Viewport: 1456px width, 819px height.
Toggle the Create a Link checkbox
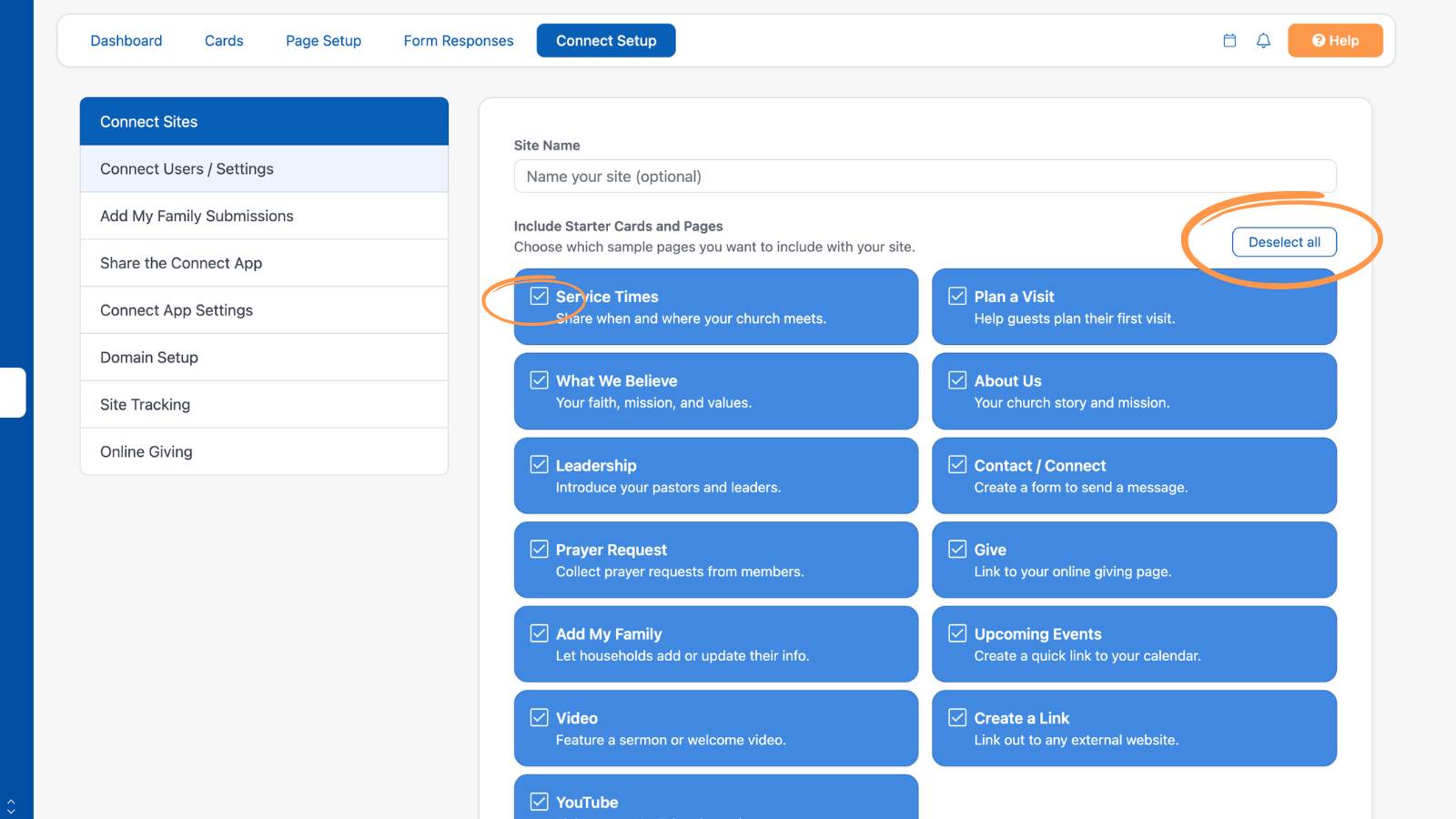(x=957, y=717)
